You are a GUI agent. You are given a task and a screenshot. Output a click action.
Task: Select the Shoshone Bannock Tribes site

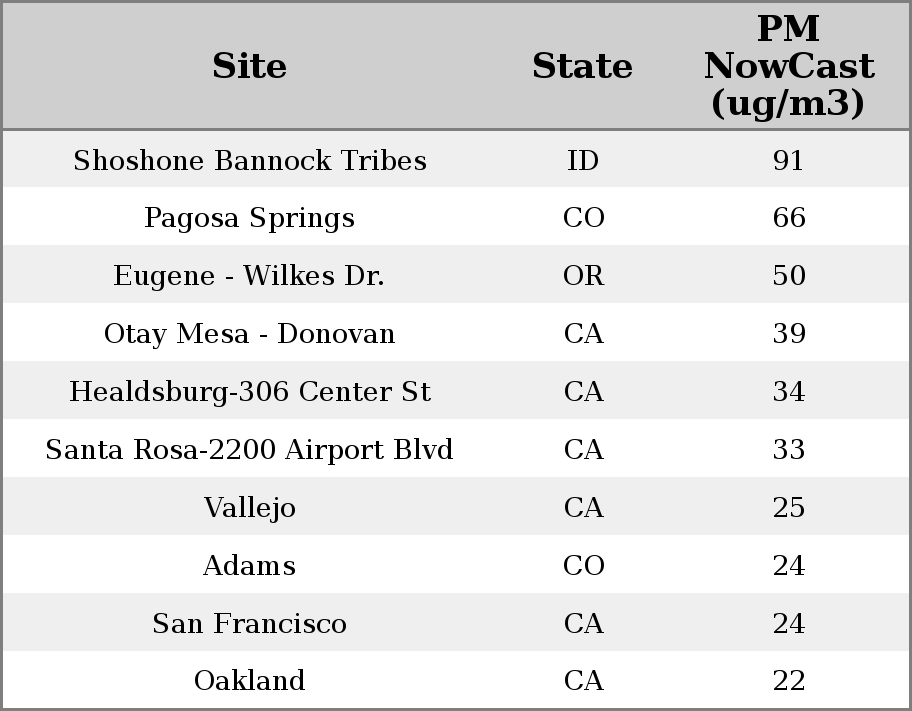click(249, 161)
